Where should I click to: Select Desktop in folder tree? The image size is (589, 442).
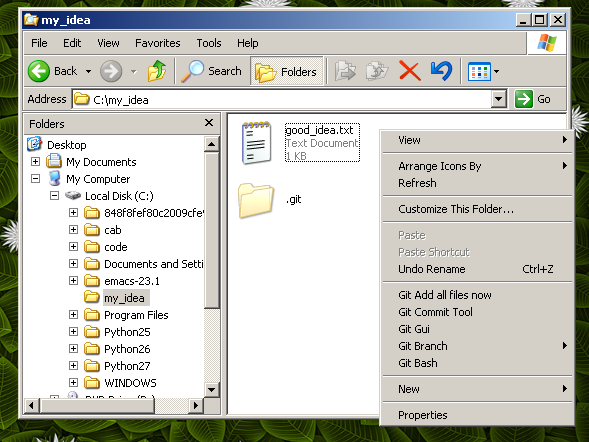pyautogui.click(x=66, y=145)
